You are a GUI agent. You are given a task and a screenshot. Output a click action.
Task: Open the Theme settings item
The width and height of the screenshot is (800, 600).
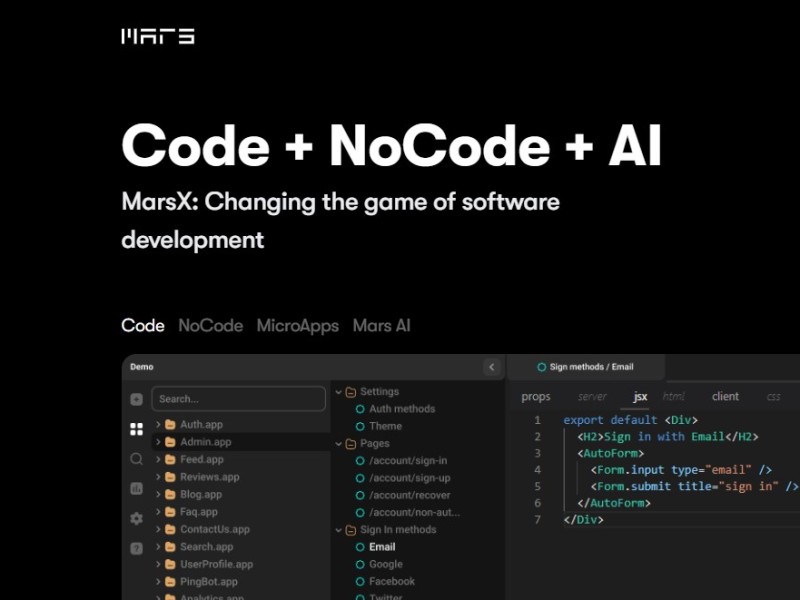coord(385,427)
